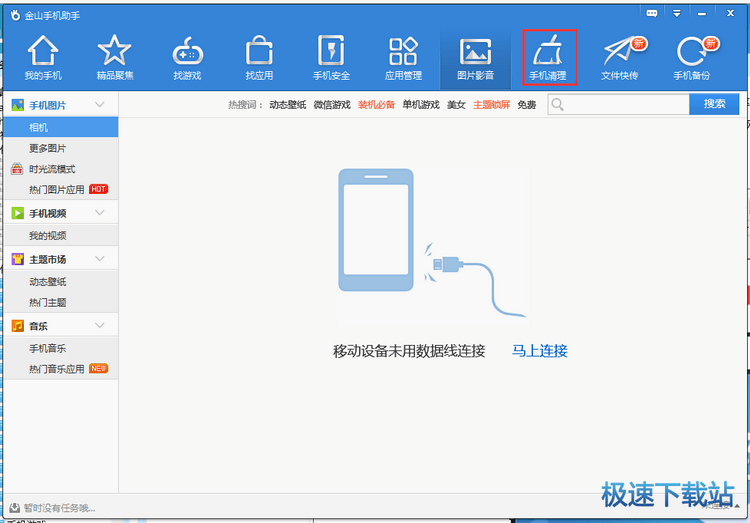Click hot search term 装机必备
The image size is (750, 523).
click(376, 105)
